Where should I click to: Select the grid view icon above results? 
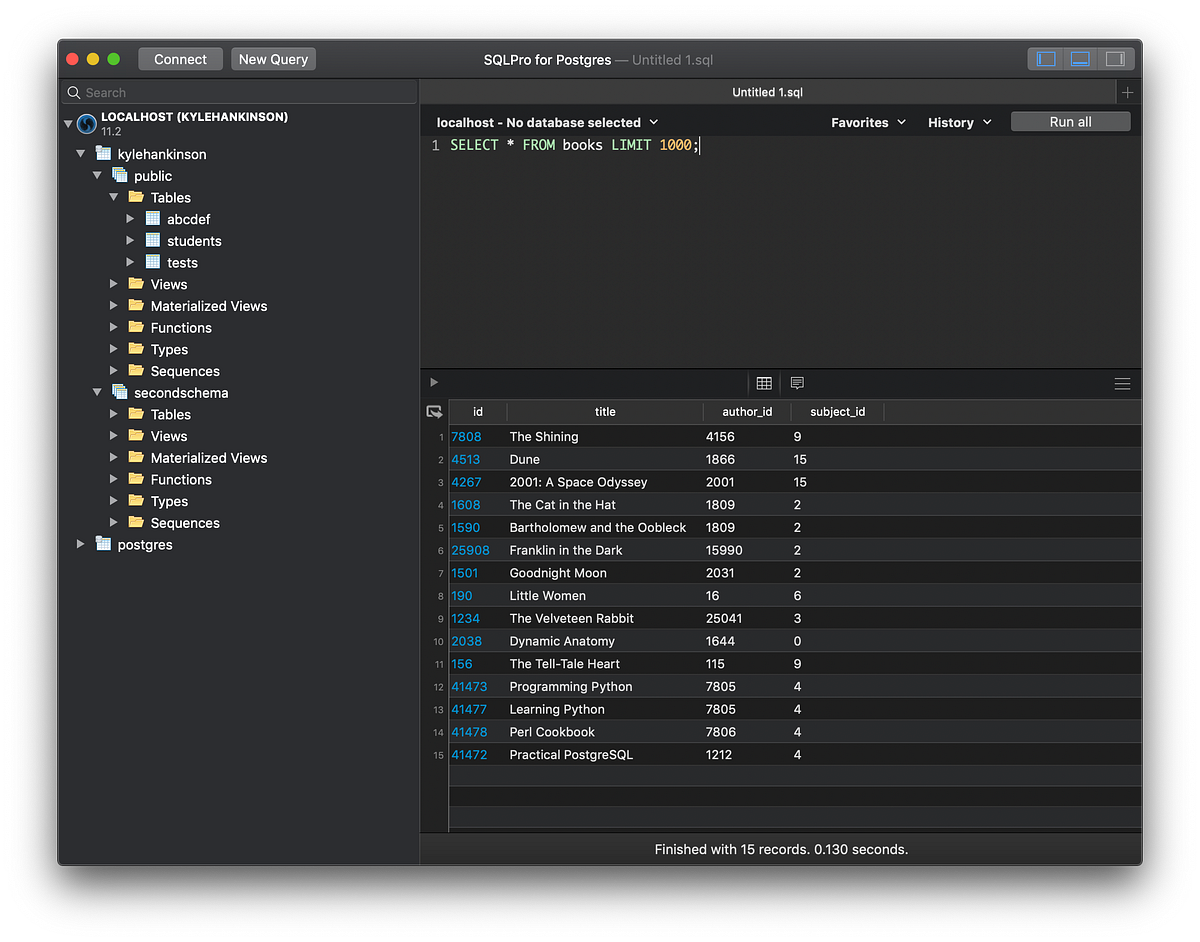click(x=764, y=383)
